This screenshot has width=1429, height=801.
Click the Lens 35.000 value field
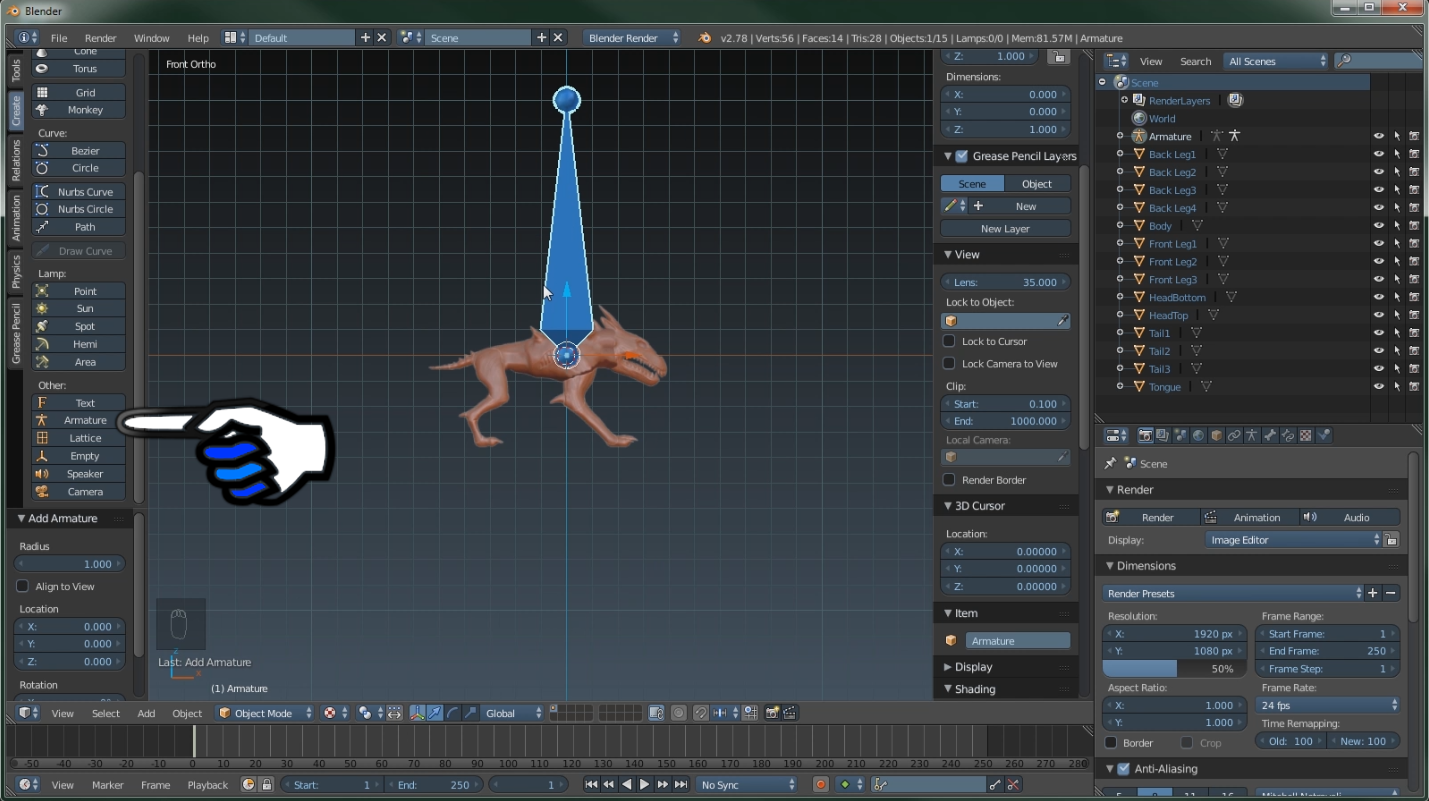(1005, 282)
